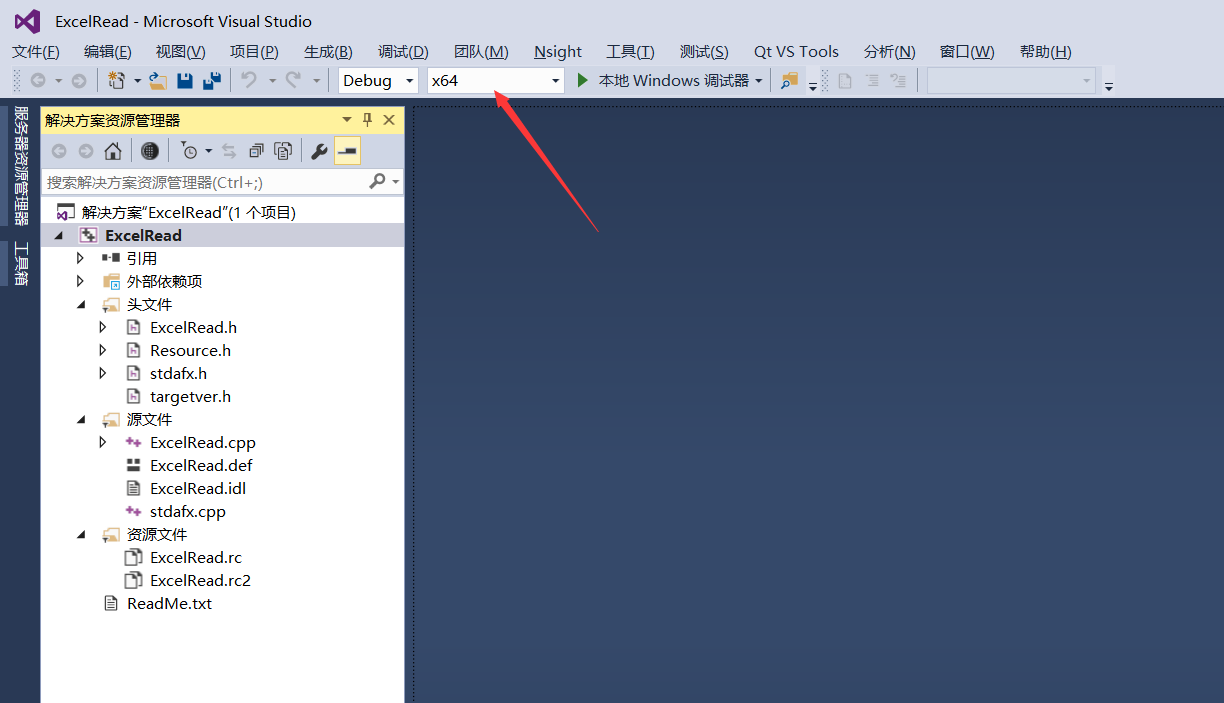The image size is (1224, 703).
Task: Click the Home icon in Solution Explorer
Action: point(113,151)
